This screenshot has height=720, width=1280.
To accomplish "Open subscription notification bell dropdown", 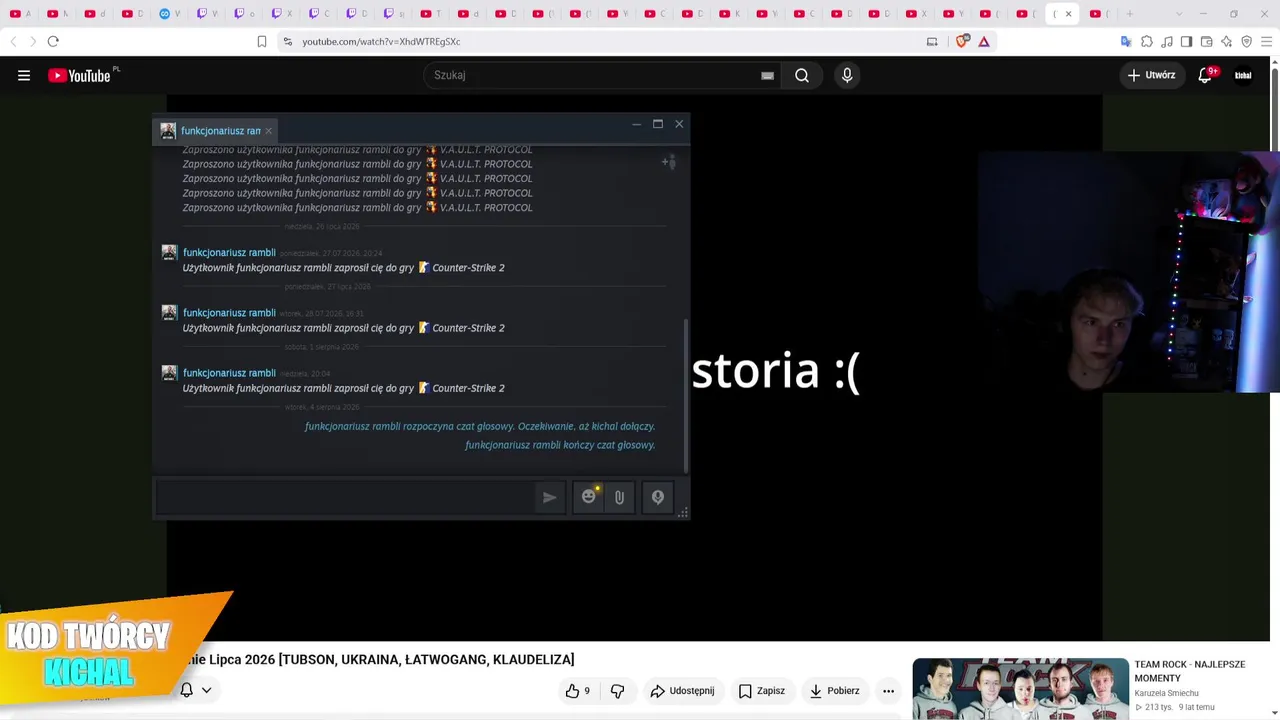I will point(195,690).
